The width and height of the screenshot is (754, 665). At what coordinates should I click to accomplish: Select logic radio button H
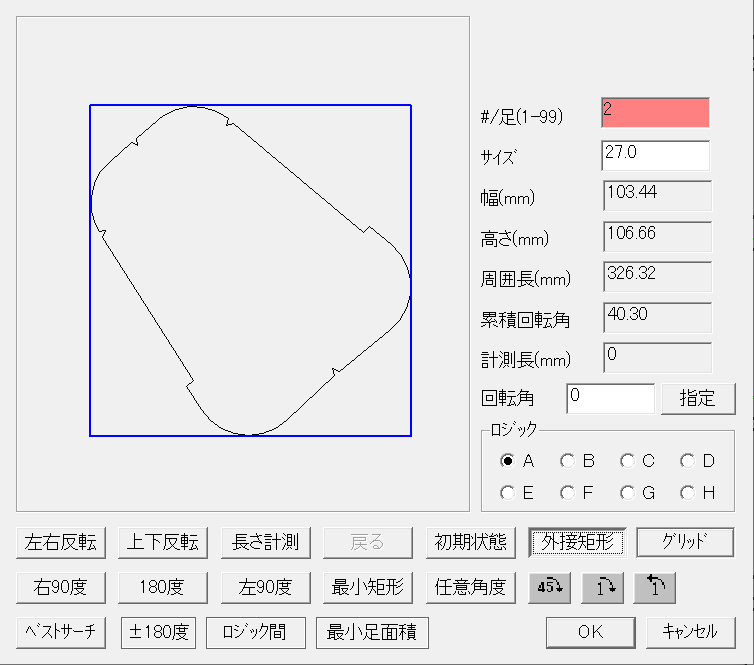pos(687,493)
